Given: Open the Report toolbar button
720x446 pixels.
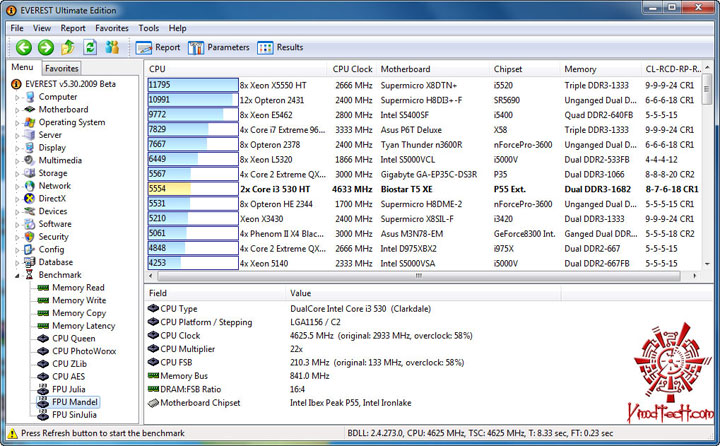Looking at the screenshot, I should click(x=158, y=47).
